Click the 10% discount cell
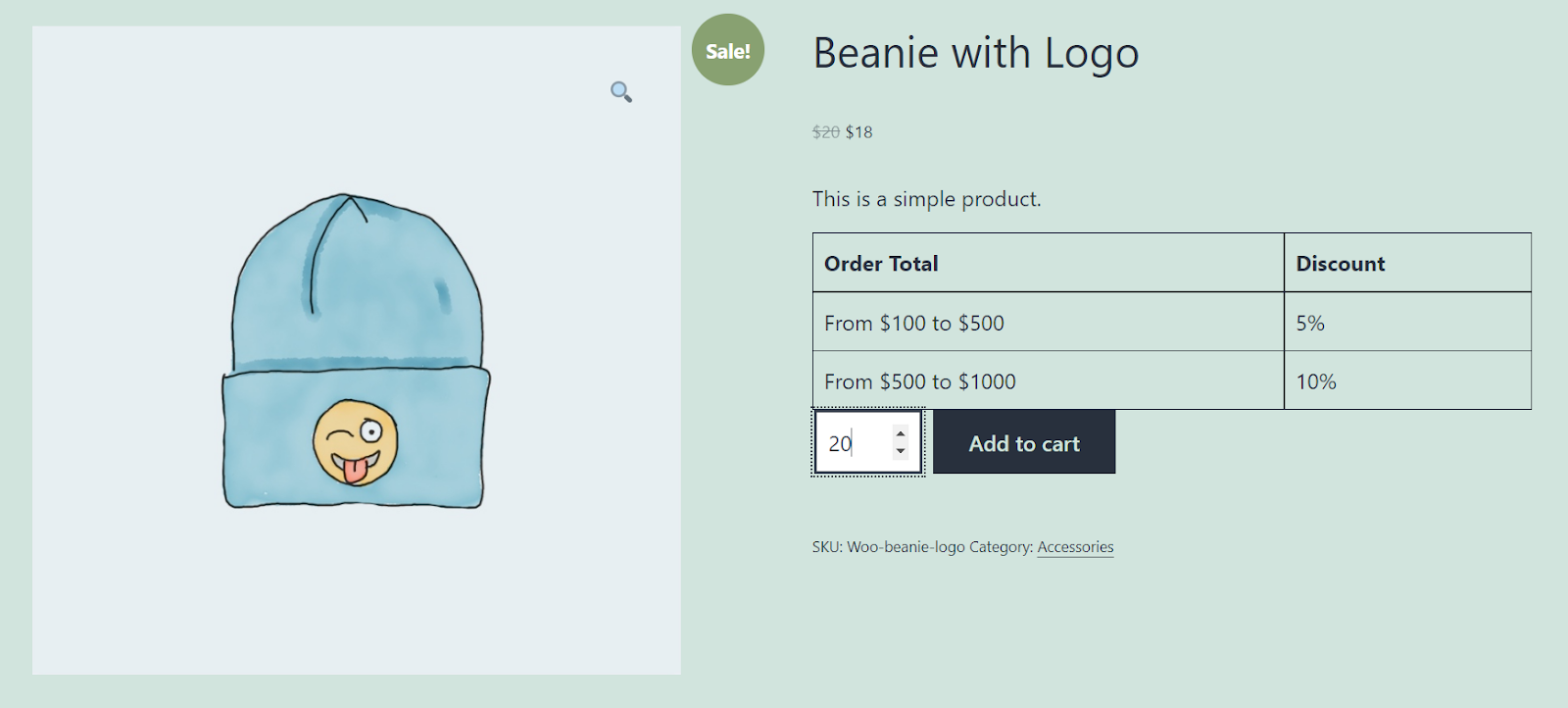Screen dimensions: 1568x708 [1315, 382]
